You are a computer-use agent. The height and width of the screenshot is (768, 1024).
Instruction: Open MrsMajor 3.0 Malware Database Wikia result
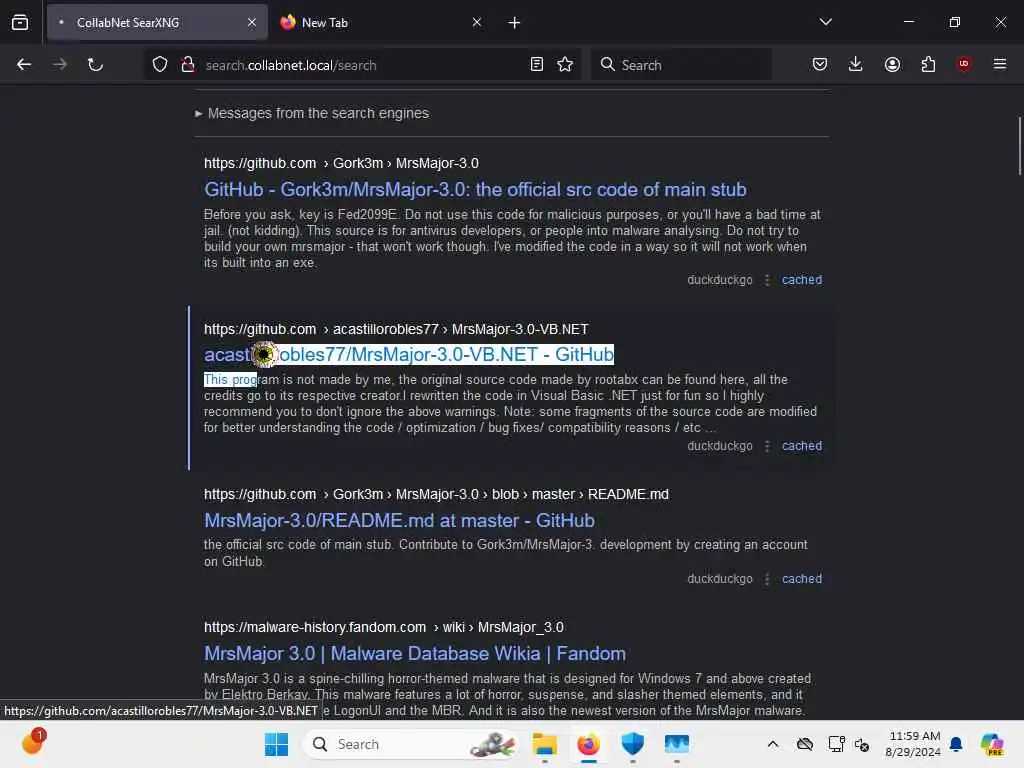coord(415,653)
